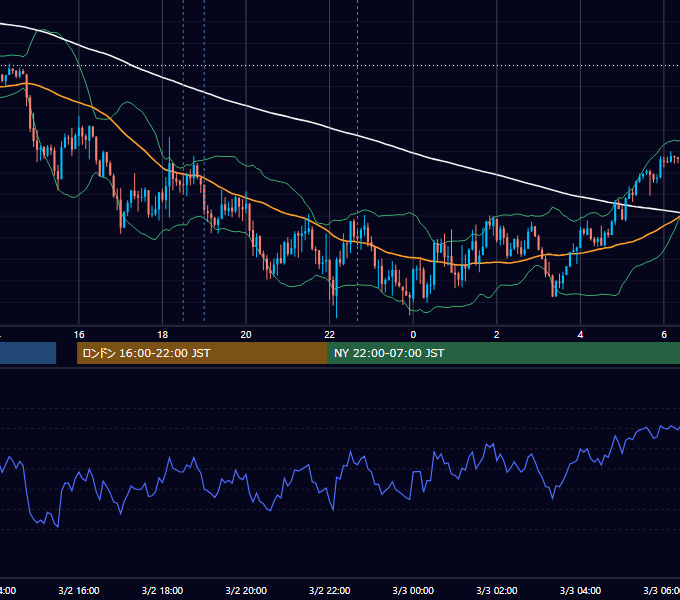Screen dimensions: 680x600
Task: Click the 6 hour axis label
Action: coord(664,335)
